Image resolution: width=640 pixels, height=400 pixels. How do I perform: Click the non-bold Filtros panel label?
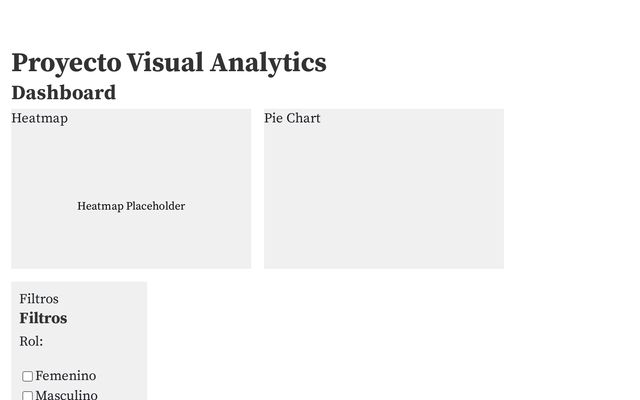(39, 299)
